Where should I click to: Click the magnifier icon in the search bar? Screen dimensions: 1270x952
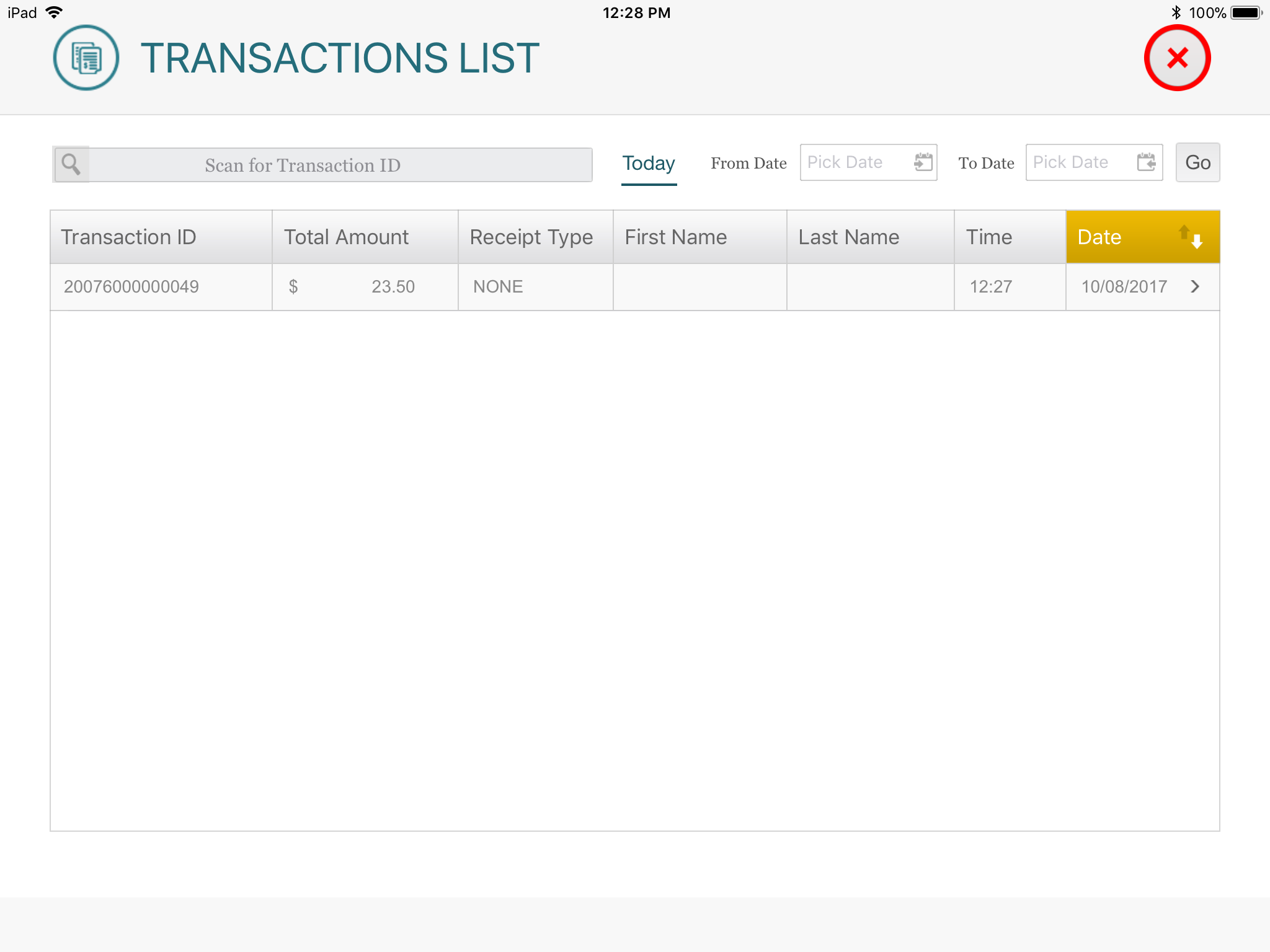point(71,164)
